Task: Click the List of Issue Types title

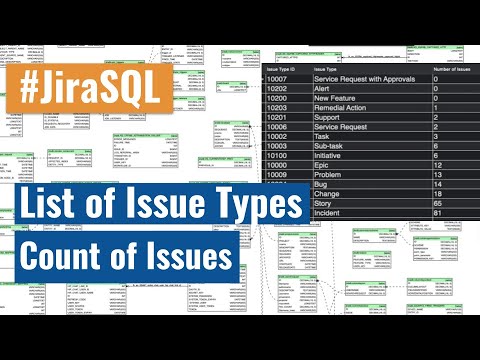Action: [x=162, y=203]
